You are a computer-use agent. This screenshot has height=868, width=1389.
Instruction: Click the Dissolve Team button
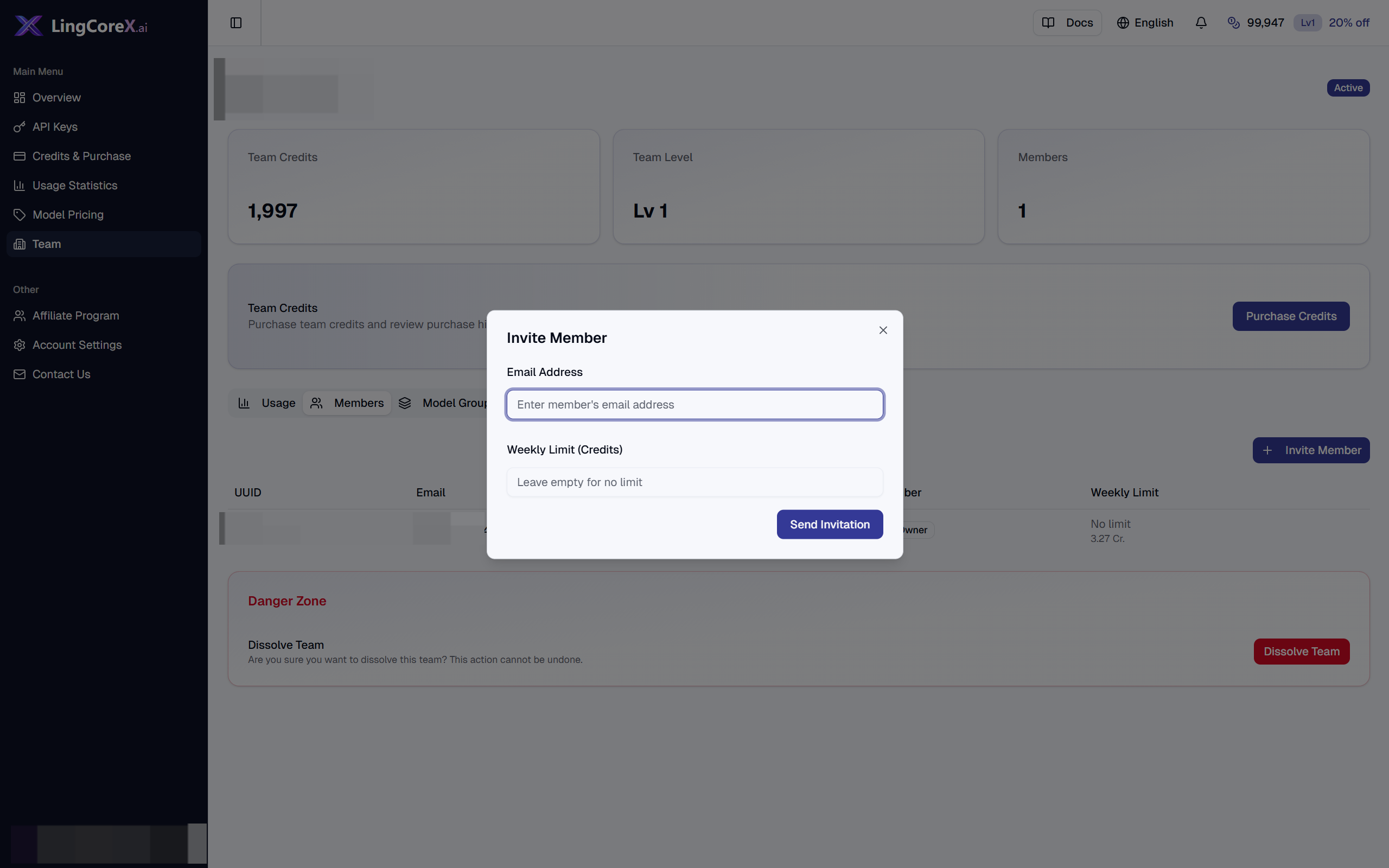(1301, 652)
